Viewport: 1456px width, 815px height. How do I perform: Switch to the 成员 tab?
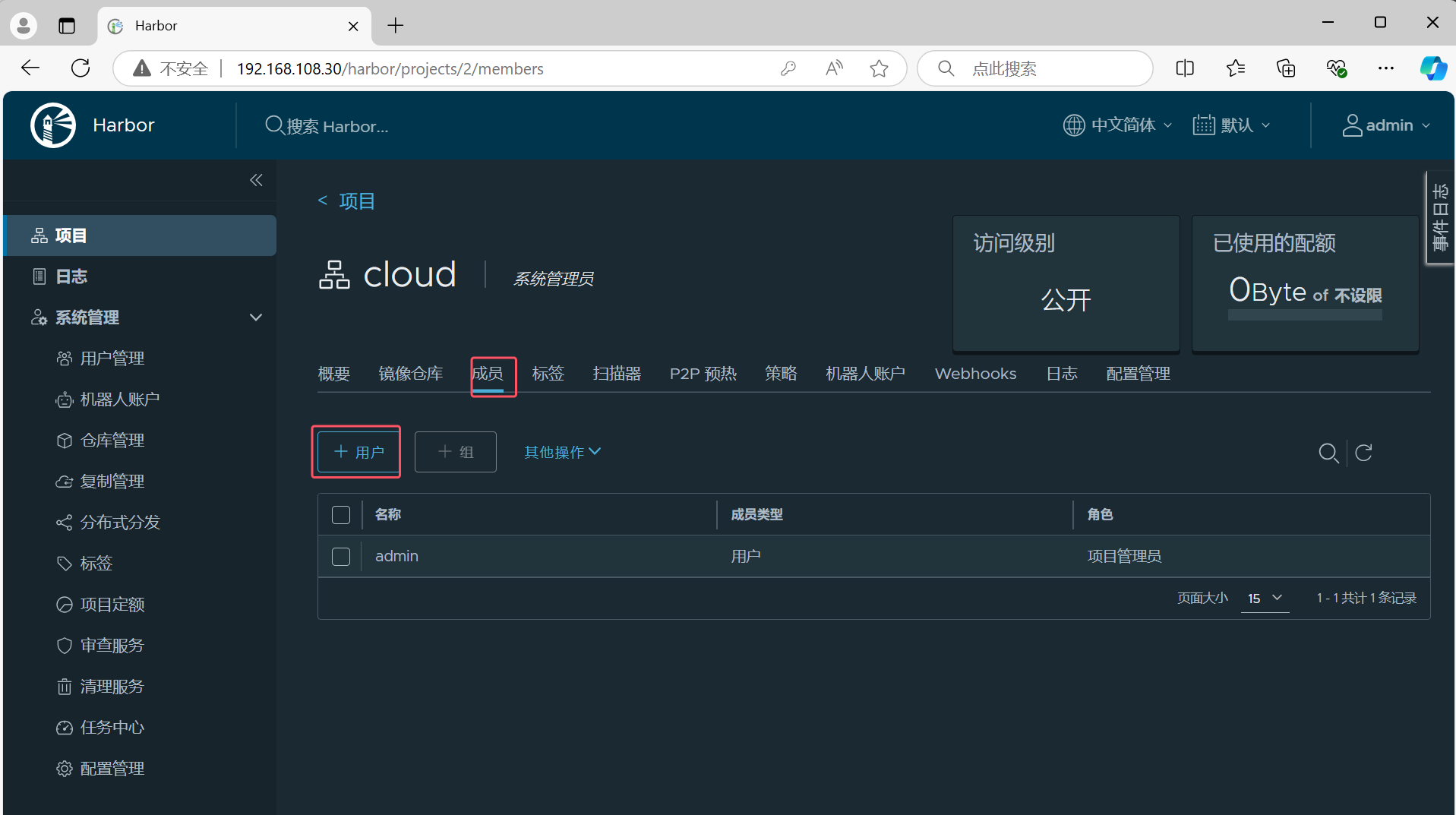coord(488,374)
